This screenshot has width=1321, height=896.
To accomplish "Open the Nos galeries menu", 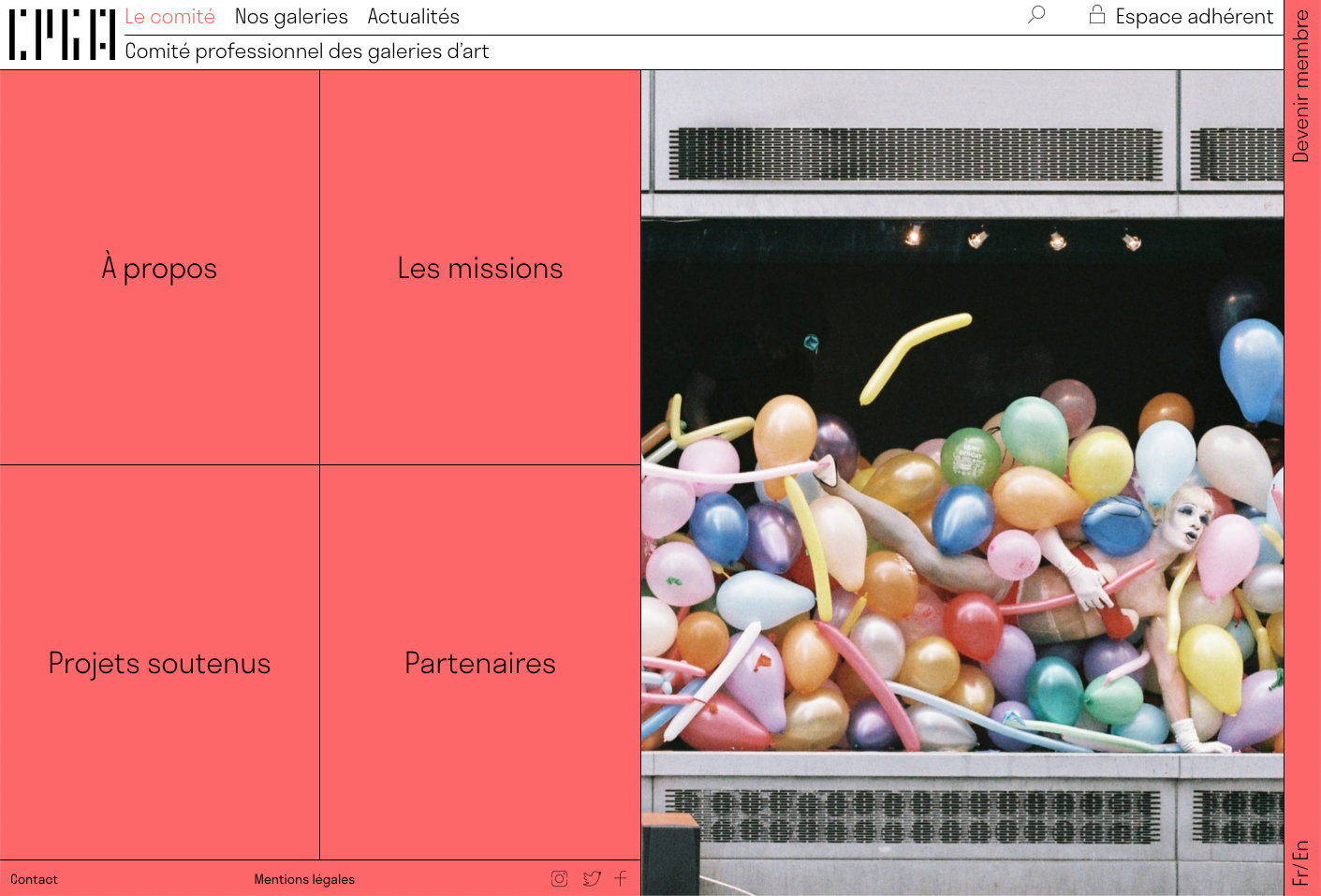I will tap(291, 17).
